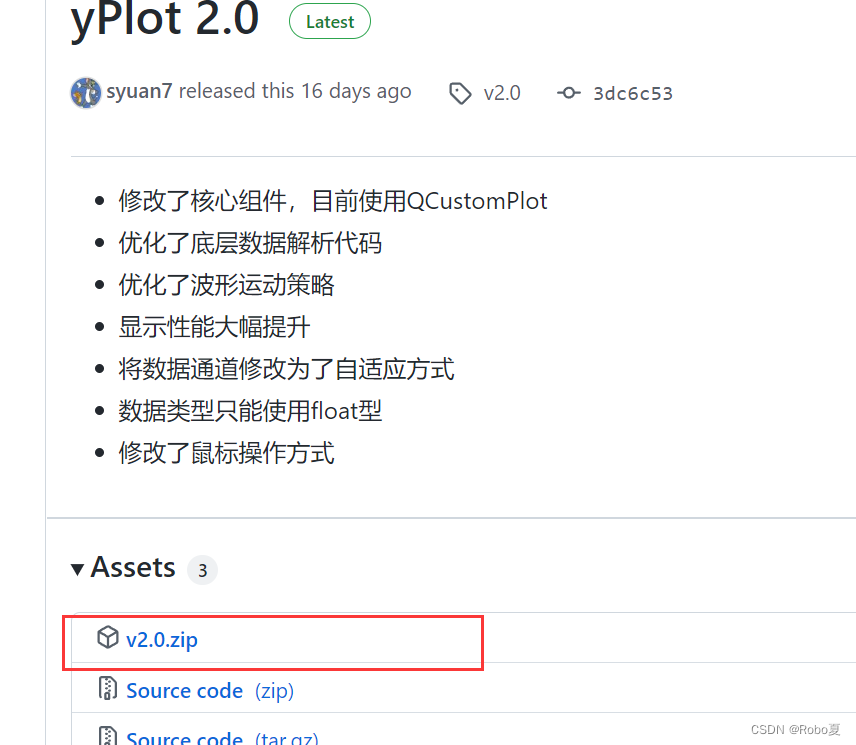Click the commit icon before 3dc6c53
The width and height of the screenshot is (856, 745).
[568, 92]
